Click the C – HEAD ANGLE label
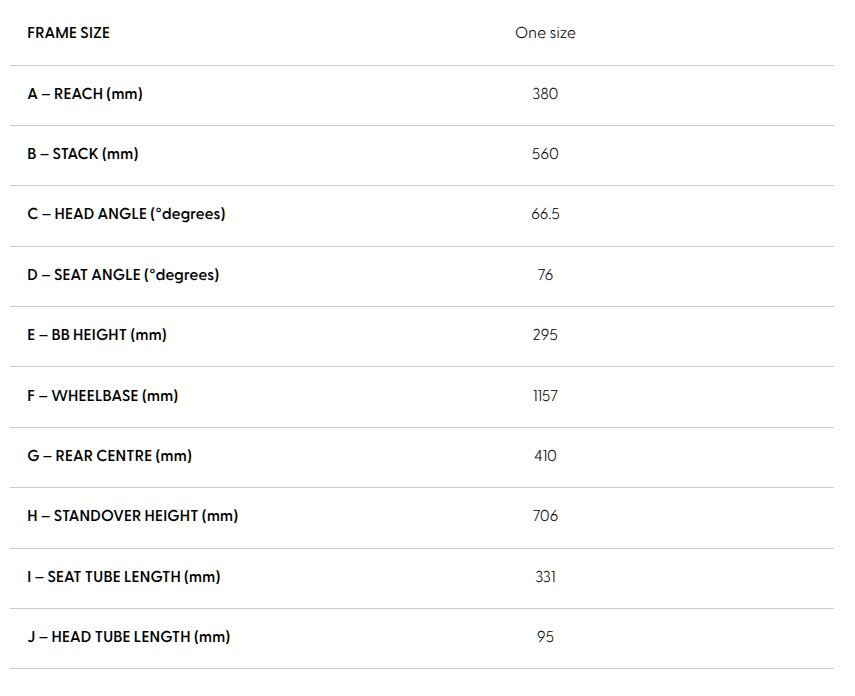Image resolution: width=855 pixels, height=696 pixels. click(x=126, y=214)
